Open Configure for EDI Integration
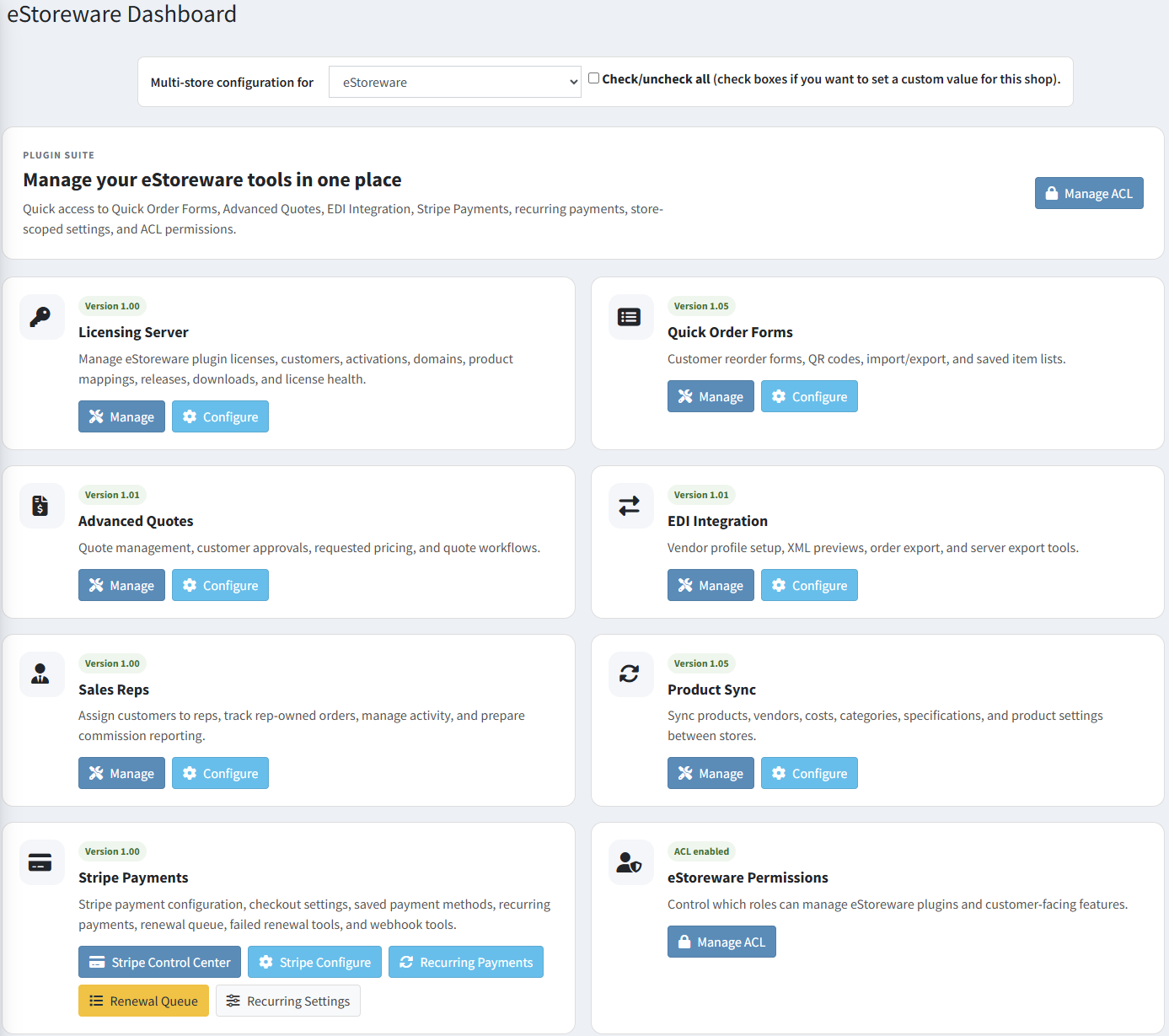Image resolution: width=1169 pixels, height=1036 pixels. coord(809,585)
